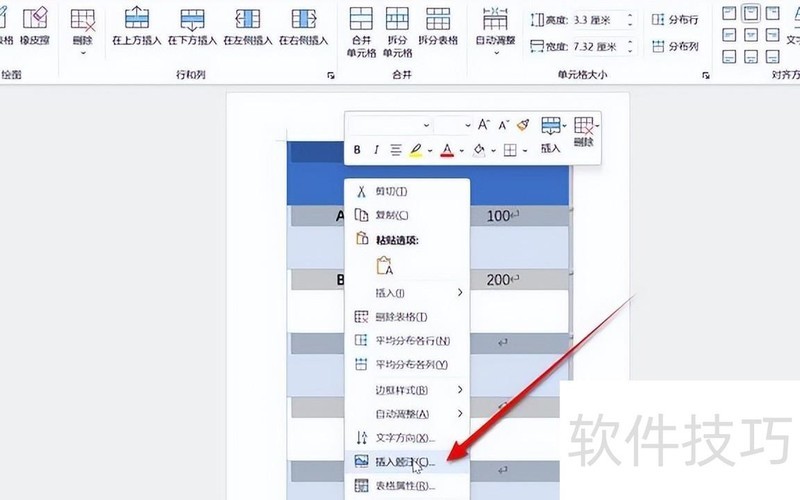Click shrink font size icon
This screenshot has height=500, width=800.
click(x=504, y=125)
